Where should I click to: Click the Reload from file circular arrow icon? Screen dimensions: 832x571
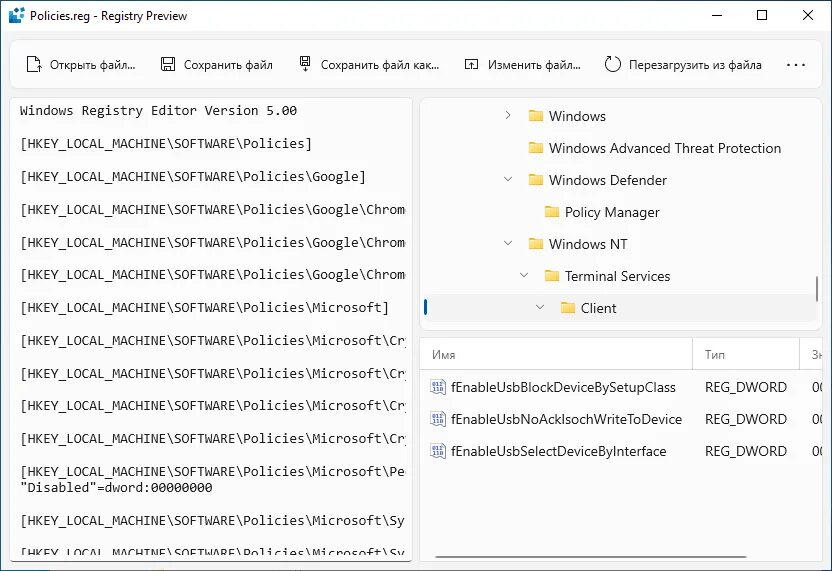pos(613,65)
